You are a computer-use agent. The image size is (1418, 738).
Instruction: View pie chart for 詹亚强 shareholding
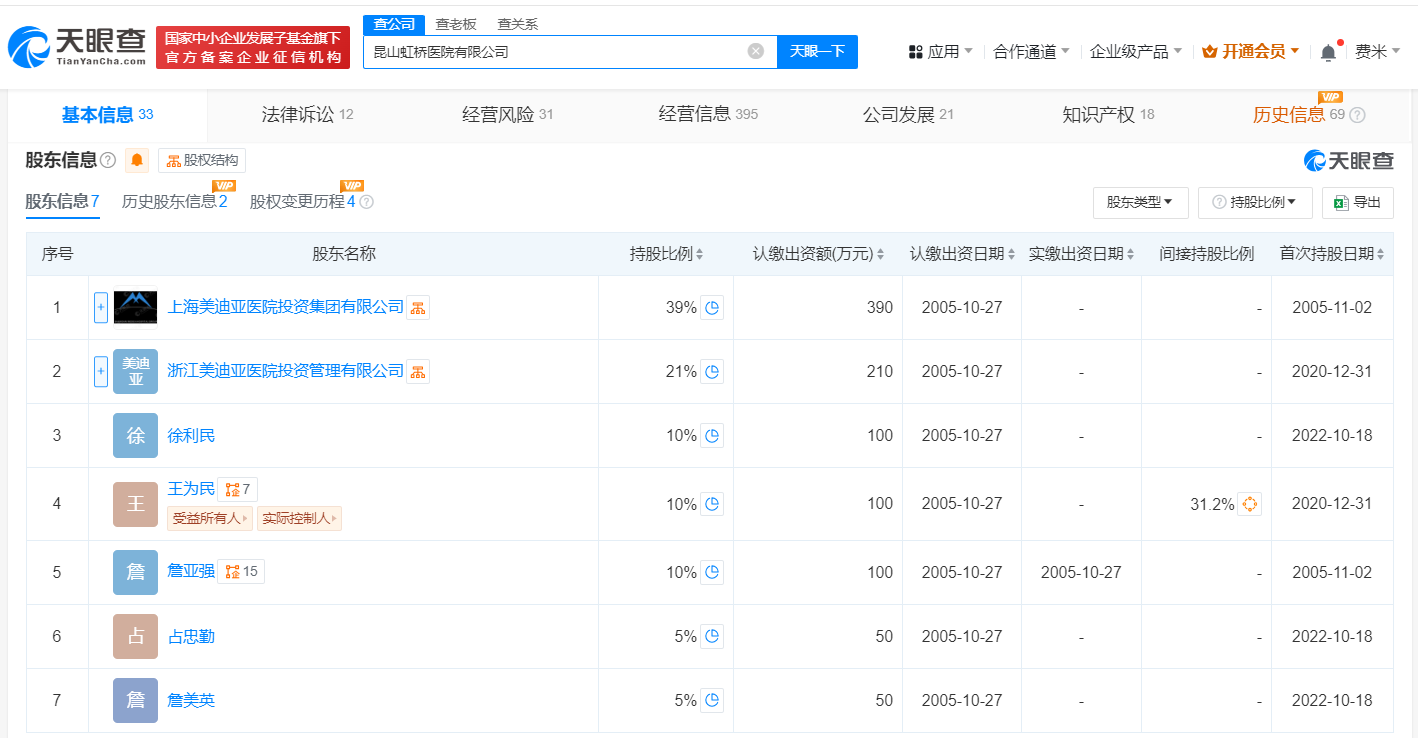712,572
